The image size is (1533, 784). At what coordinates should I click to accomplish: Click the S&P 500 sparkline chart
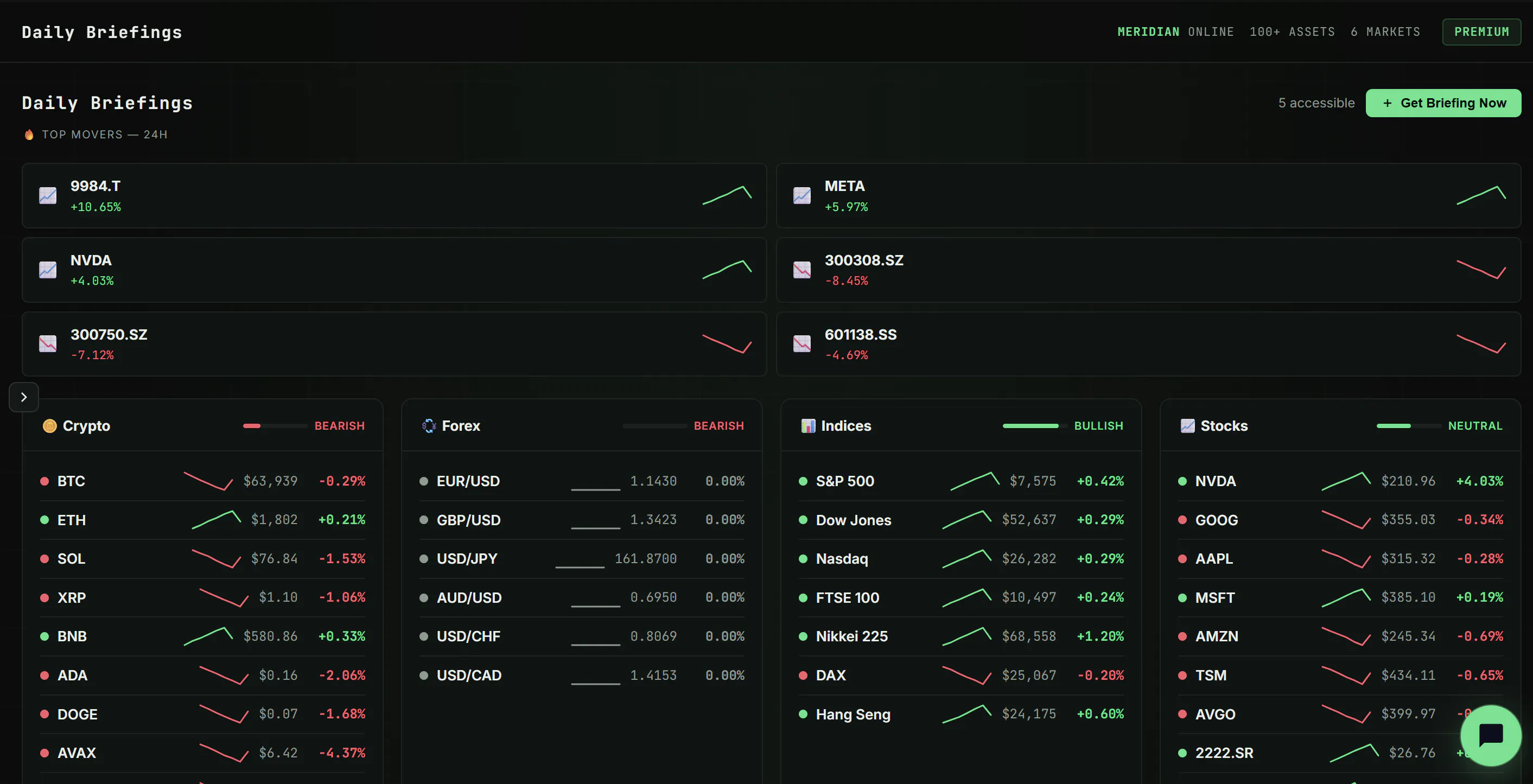(x=974, y=481)
